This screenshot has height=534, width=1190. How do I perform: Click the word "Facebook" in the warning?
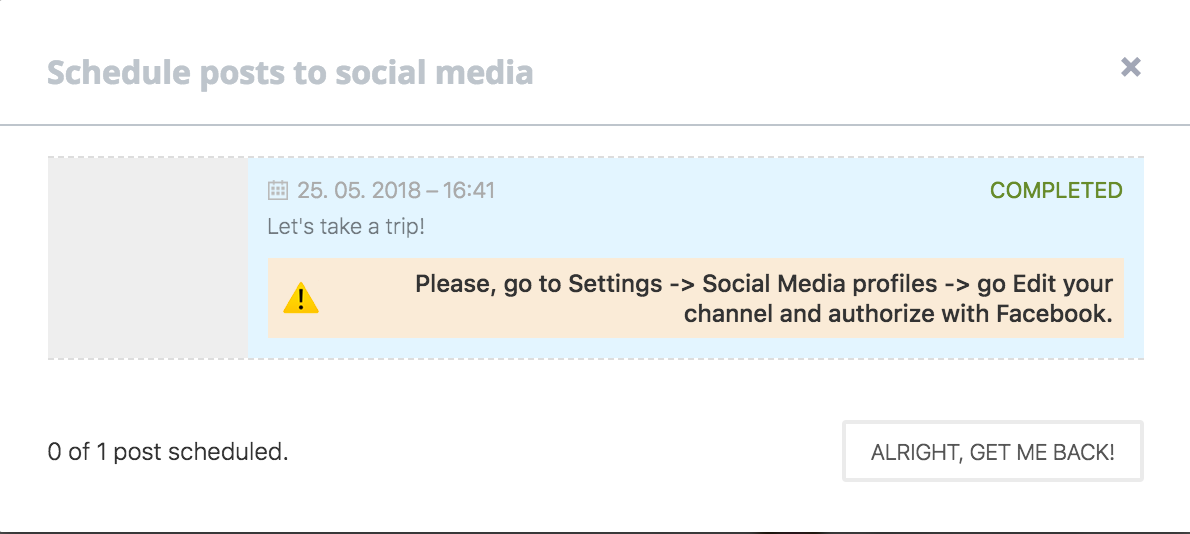point(1053,314)
